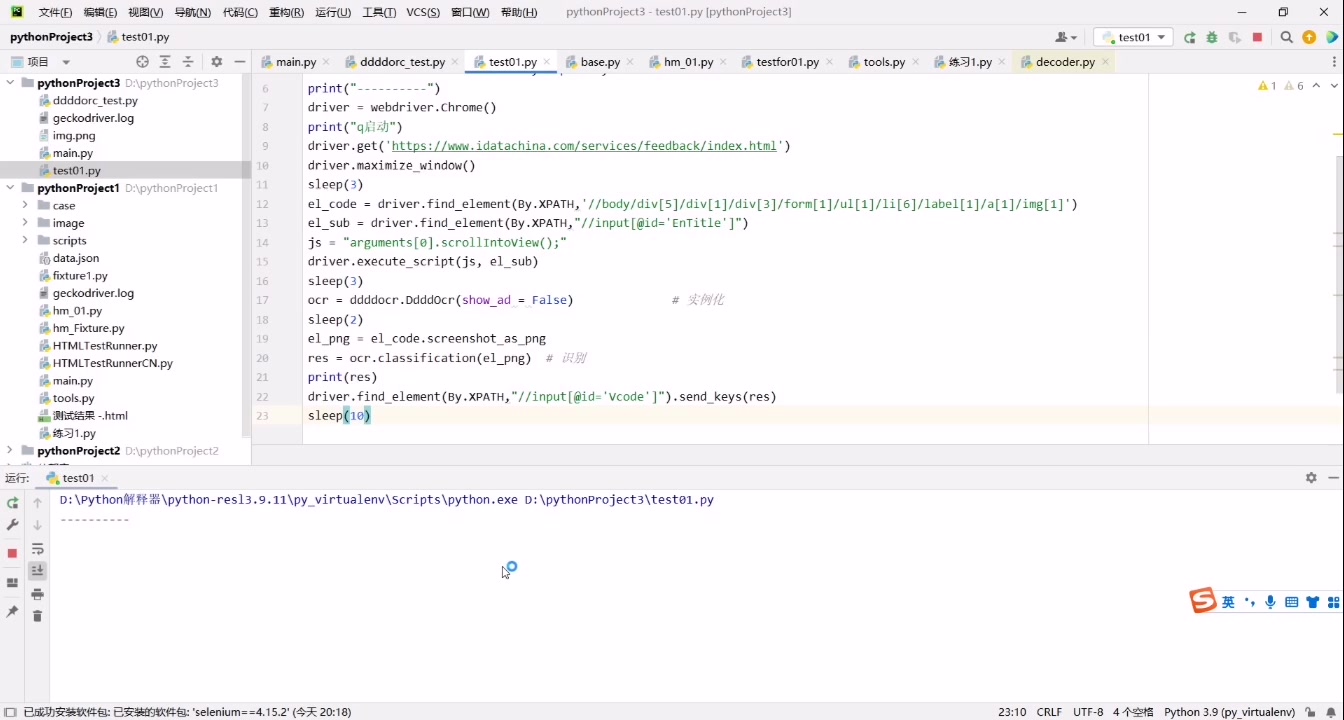Open the VCS(S) menu
Image resolution: width=1344 pixels, height=720 pixels.
423,12
